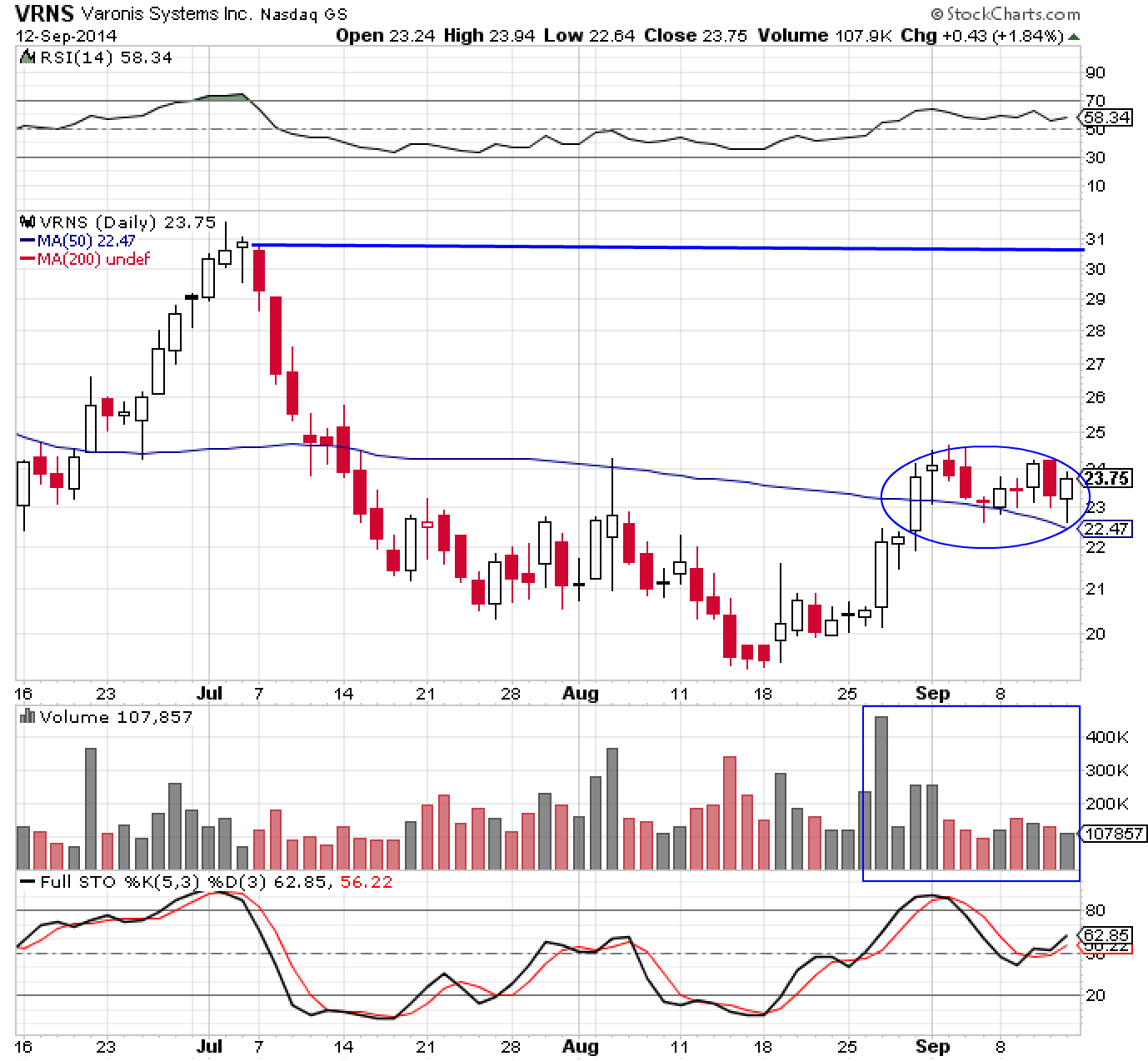Viewport: 1148px width, 1061px height.
Task: Click the Nasdaq GS exchange label
Action: [x=304, y=15]
